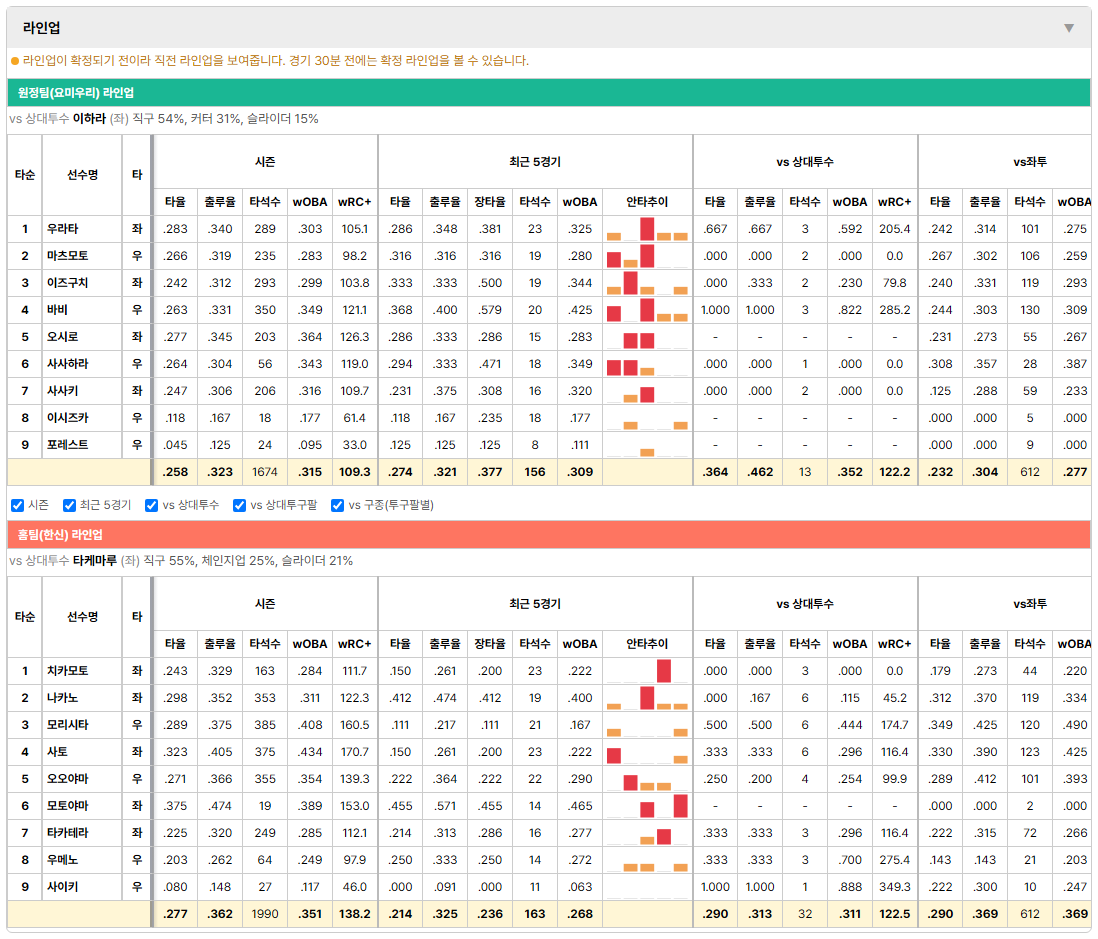1098x939 pixels.
Task: Click 나카노's hit trend mini chart
Action: click(x=647, y=698)
